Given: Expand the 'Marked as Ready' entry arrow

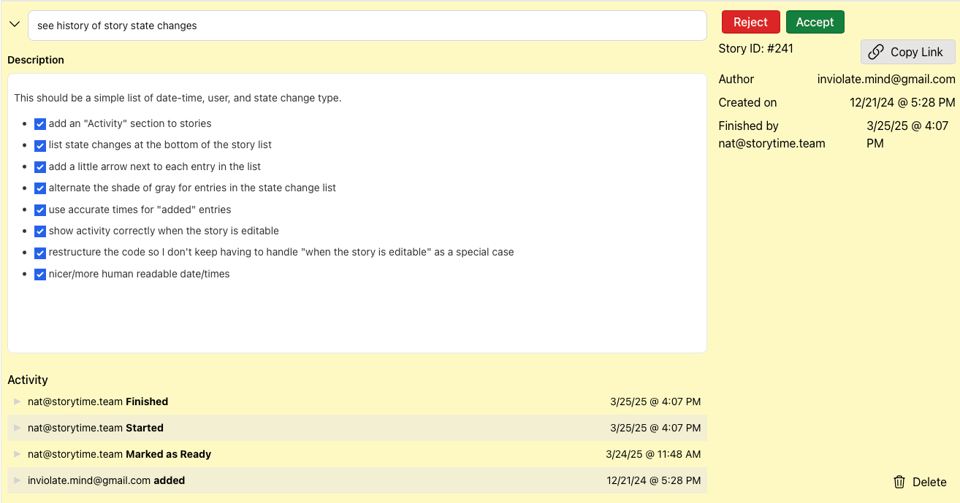Looking at the screenshot, I should [17, 454].
